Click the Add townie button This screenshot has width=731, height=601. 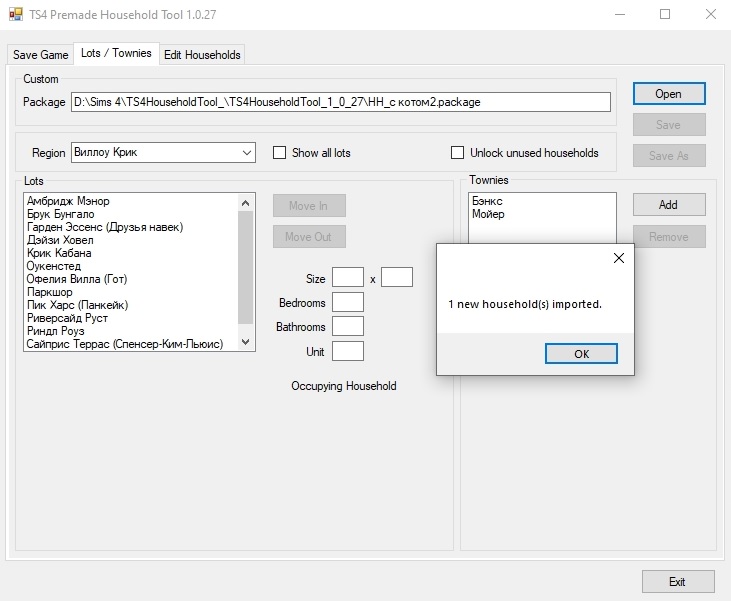668,205
